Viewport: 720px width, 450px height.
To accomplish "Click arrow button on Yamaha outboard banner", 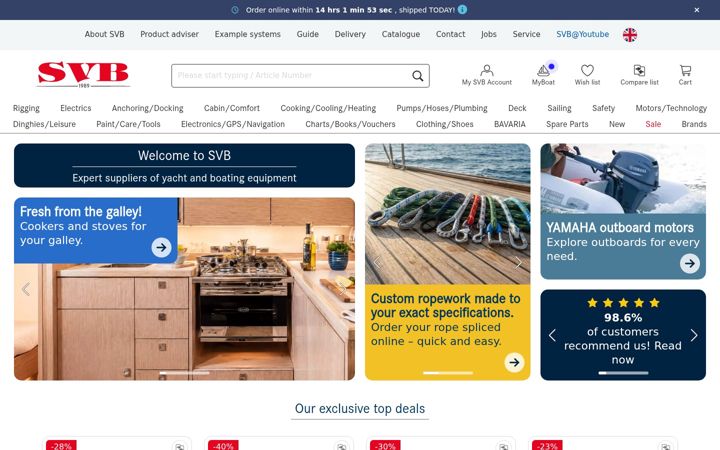I will coord(690,264).
